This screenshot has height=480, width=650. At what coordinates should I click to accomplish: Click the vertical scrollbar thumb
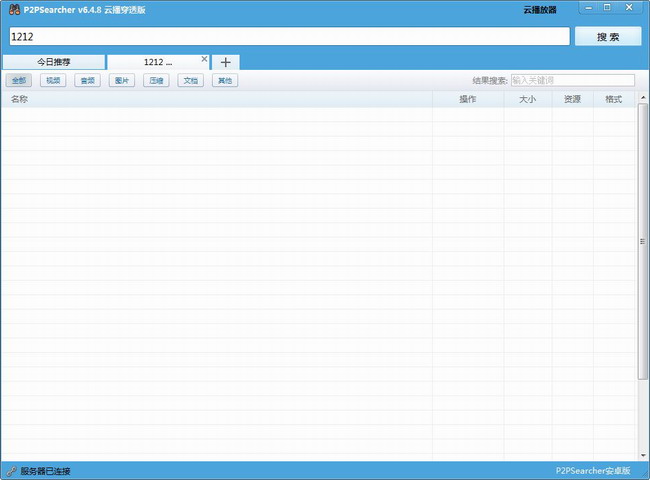(x=643, y=241)
